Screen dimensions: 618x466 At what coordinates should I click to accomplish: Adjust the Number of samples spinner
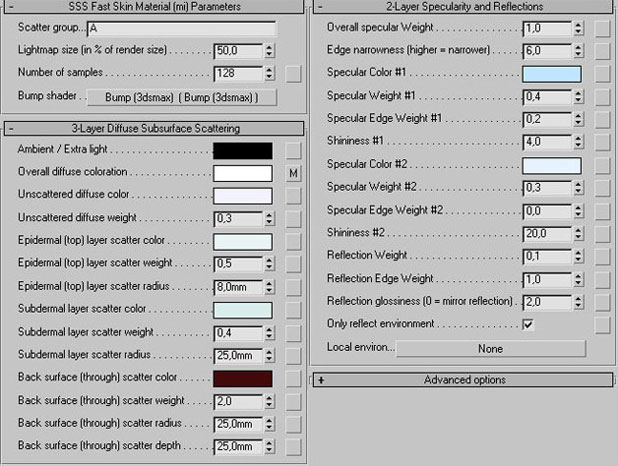click(x=269, y=74)
